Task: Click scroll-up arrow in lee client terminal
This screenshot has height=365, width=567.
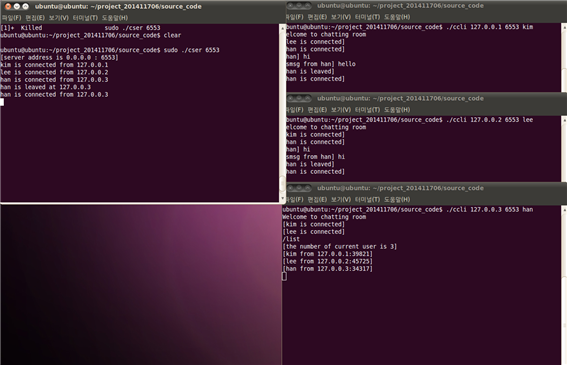Action: [x=564, y=119]
